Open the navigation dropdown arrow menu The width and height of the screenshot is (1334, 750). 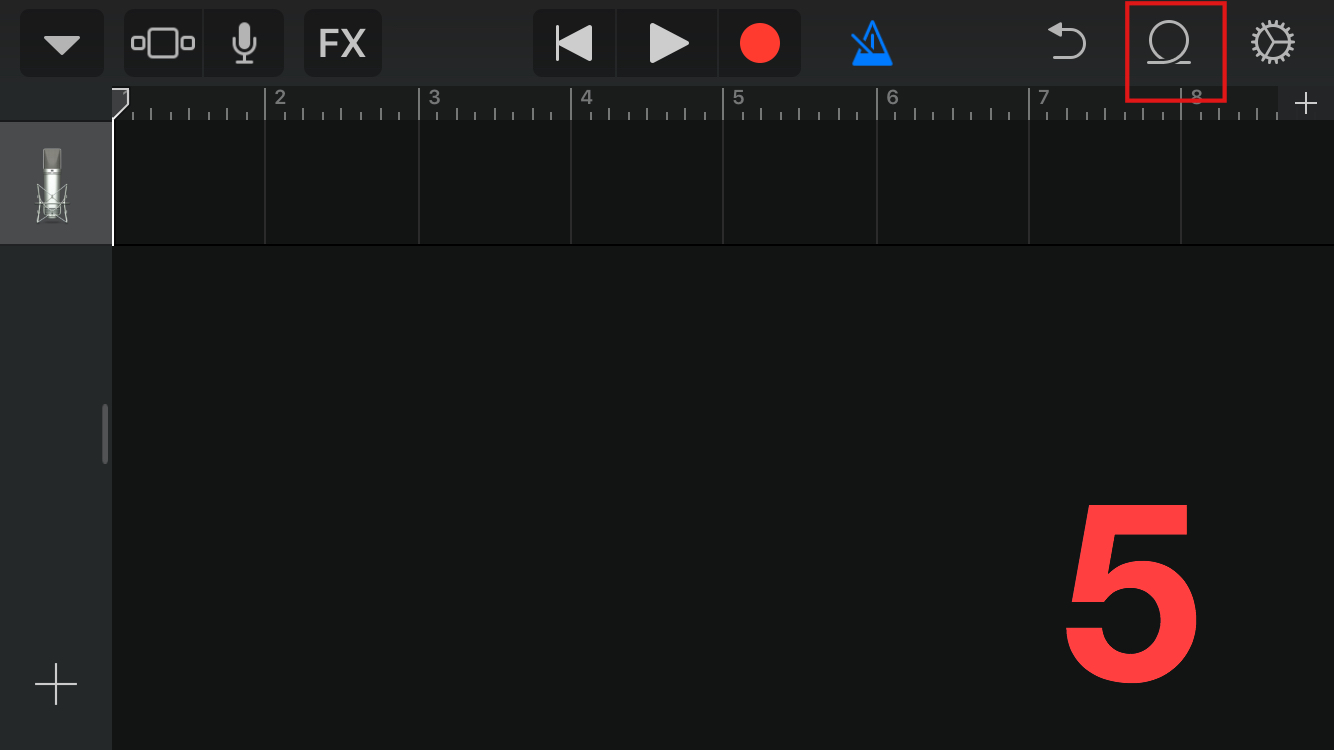coord(62,43)
